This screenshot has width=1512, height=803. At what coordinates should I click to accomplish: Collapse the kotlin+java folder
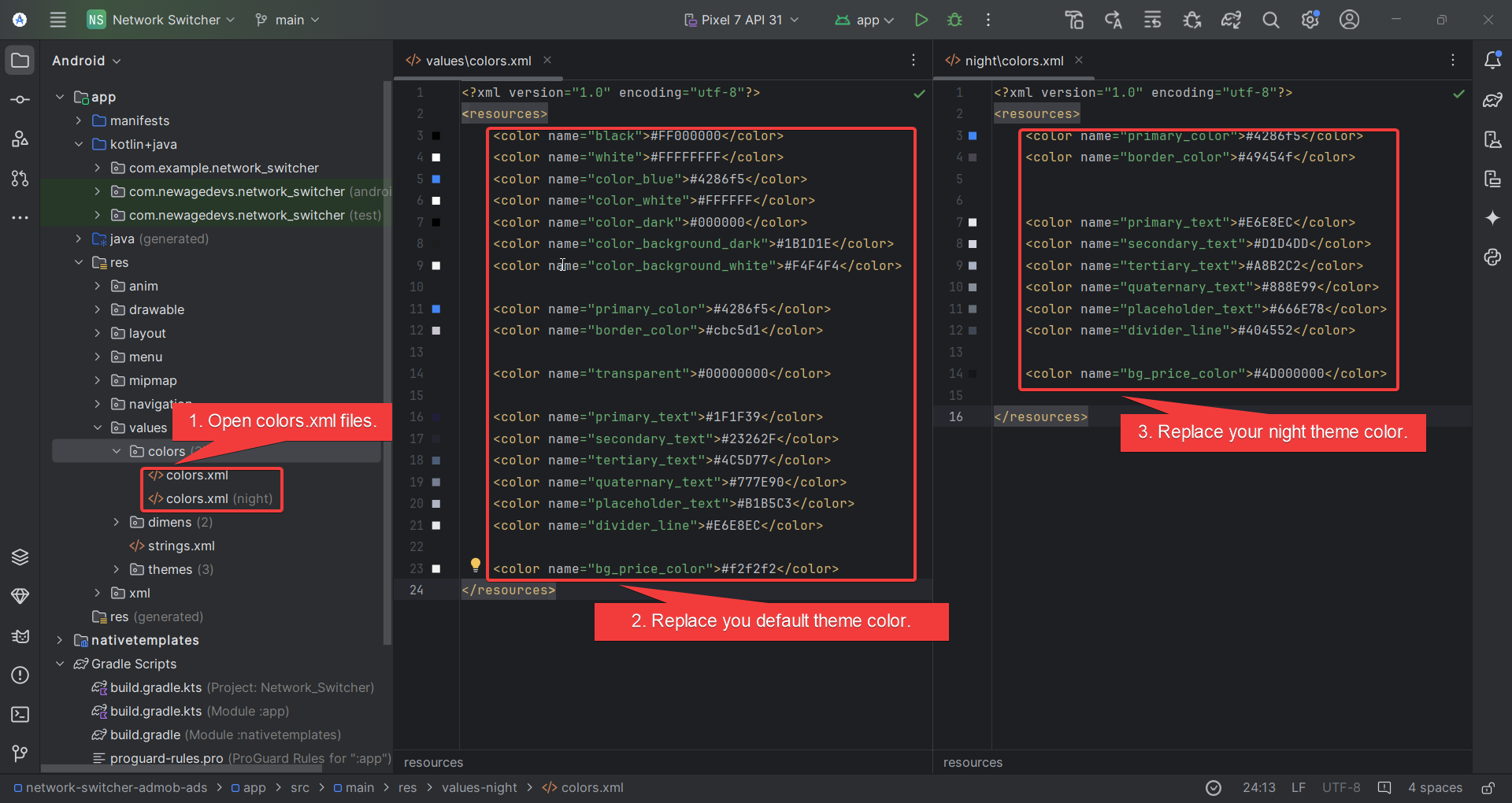click(79, 144)
